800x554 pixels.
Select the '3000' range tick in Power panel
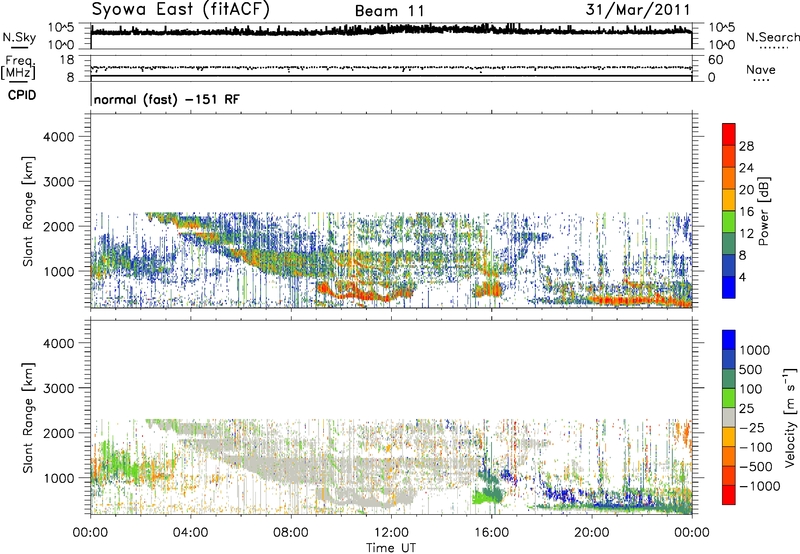[x=59, y=182]
